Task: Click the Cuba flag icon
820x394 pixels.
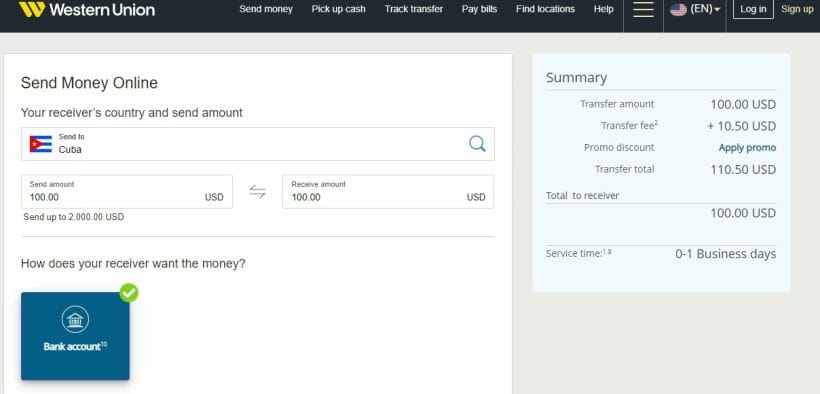Action: tap(41, 144)
